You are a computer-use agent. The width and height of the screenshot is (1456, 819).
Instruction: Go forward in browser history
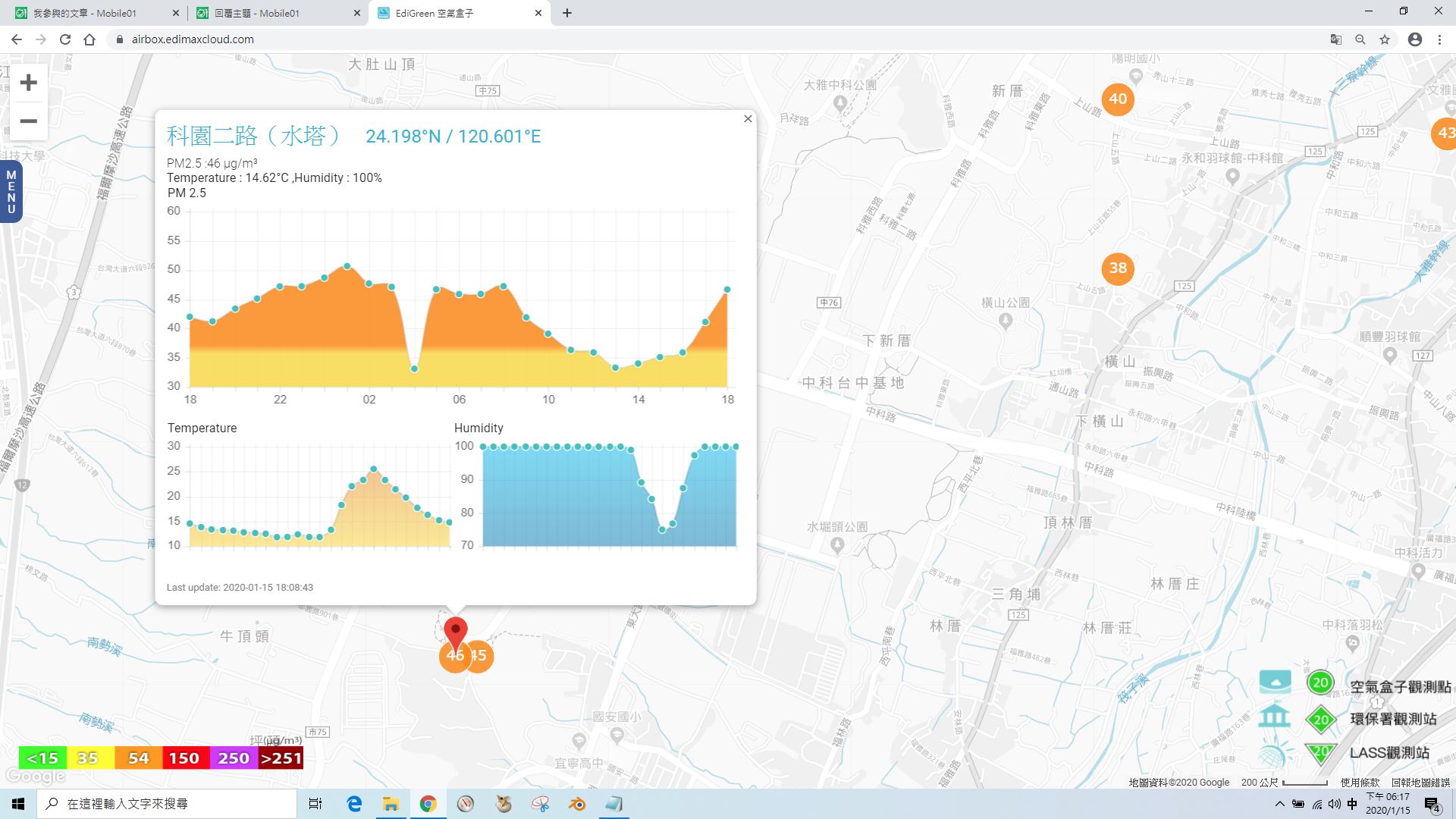[x=41, y=39]
